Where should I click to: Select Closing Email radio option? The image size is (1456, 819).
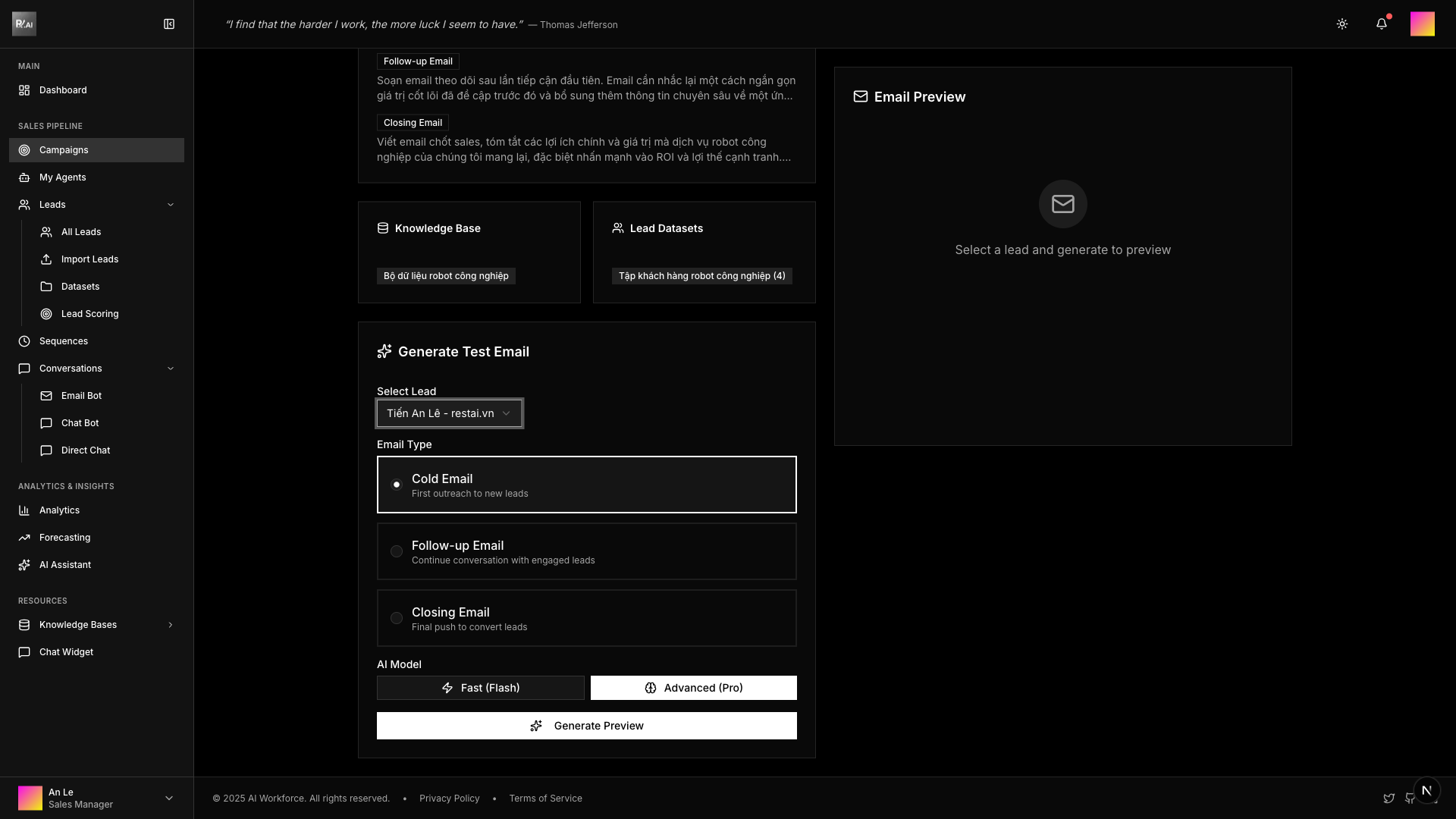pyautogui.click(x=397, y=618)
